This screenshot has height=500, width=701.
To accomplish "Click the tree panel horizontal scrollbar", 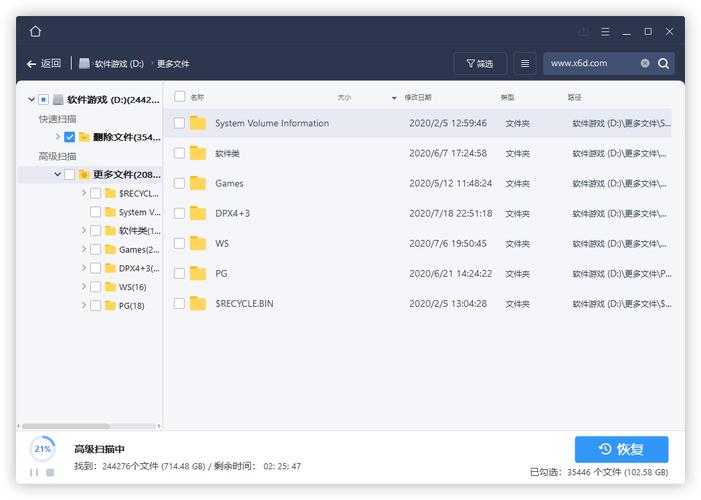I will (66, 426).
